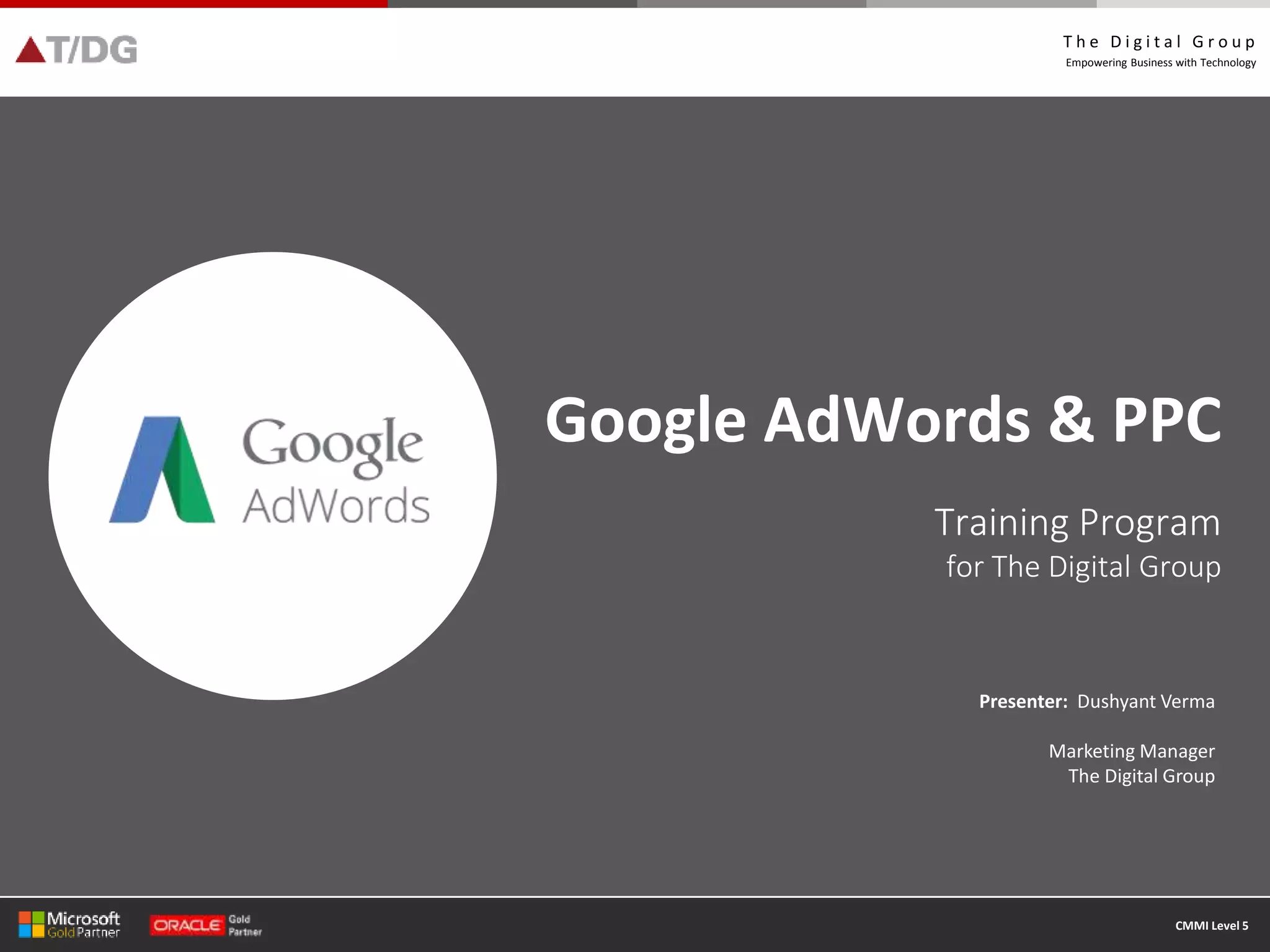
Task: Click the 'Training Program' subtitle
Action: (1077, 522)
